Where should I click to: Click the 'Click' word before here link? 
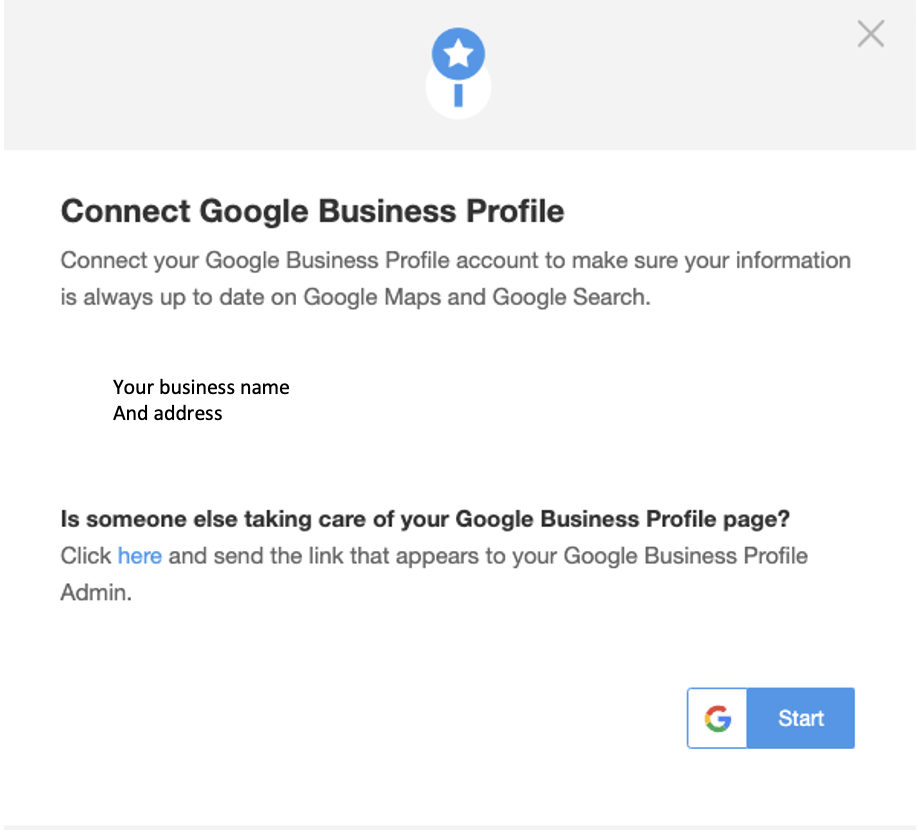click(86, 555)
